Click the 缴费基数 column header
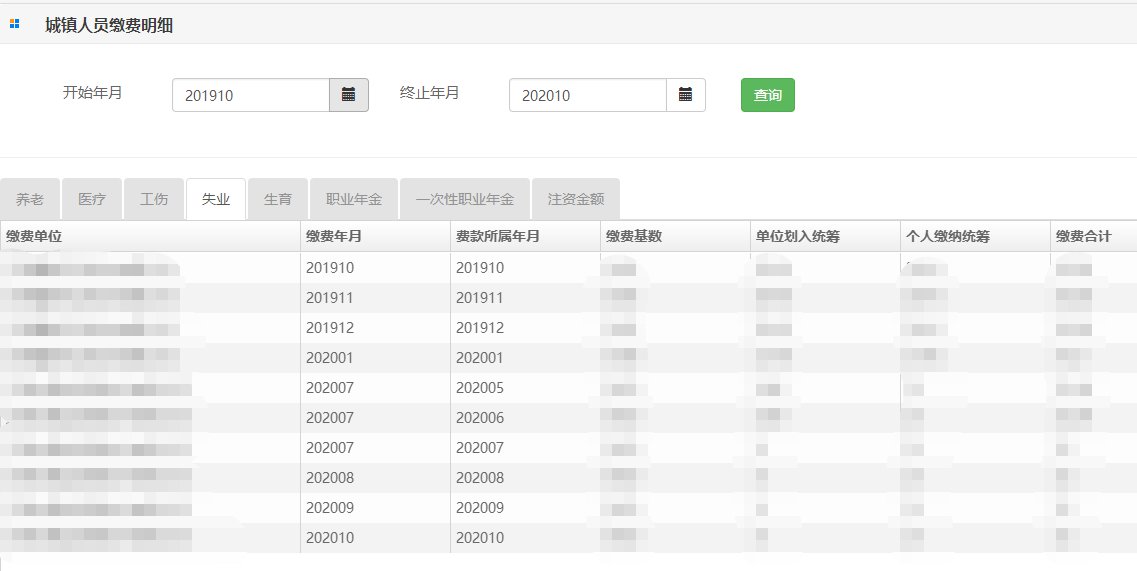Viewport: 1137px width, 571px height. click(x=675, y=236)
